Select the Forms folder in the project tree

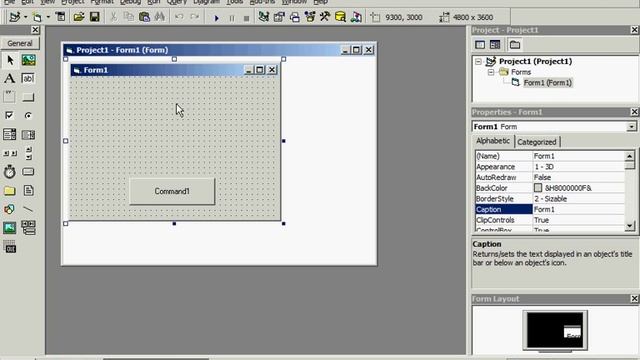(x=521, y=72)
